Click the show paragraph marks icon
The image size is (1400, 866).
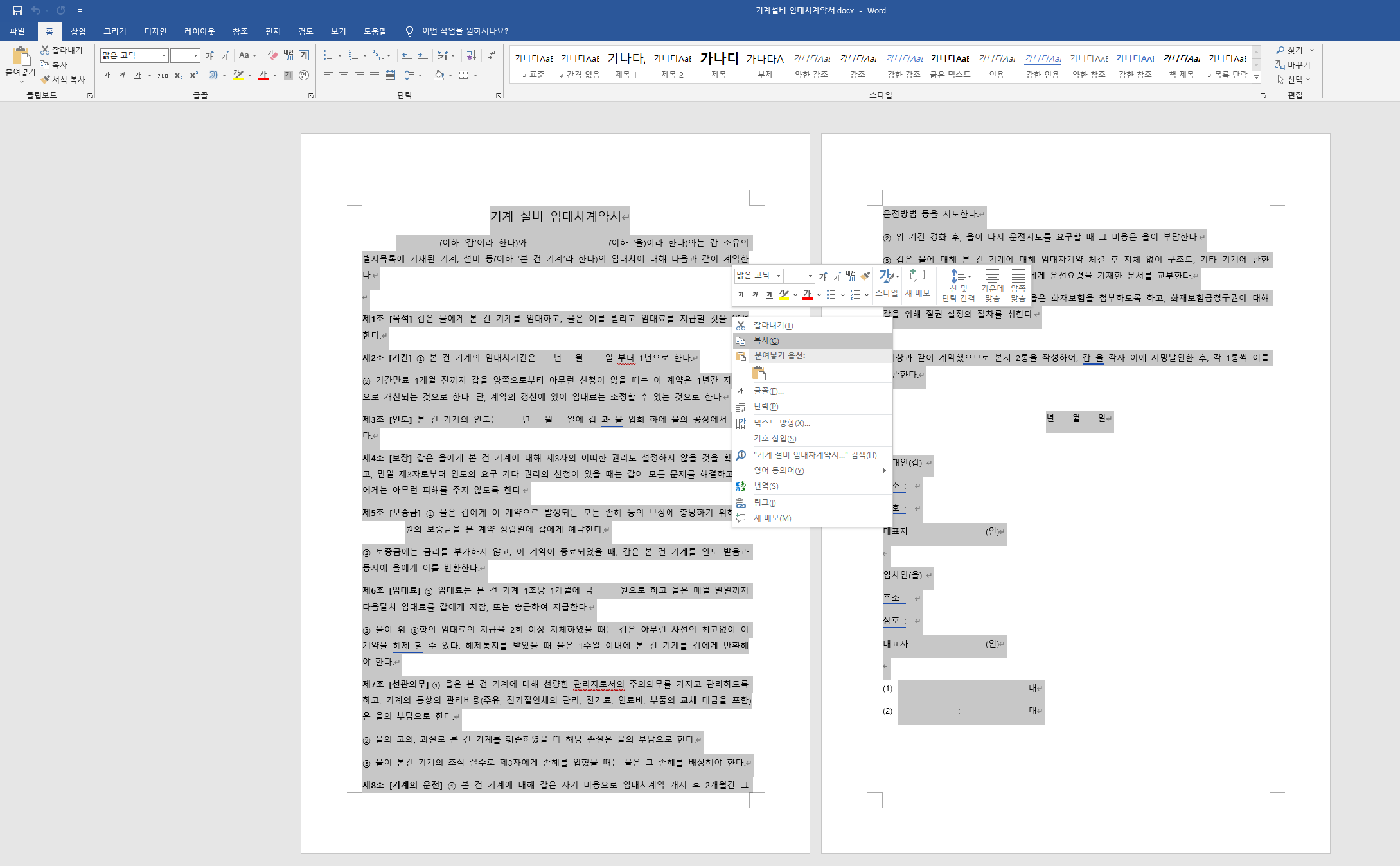[492, 55]
